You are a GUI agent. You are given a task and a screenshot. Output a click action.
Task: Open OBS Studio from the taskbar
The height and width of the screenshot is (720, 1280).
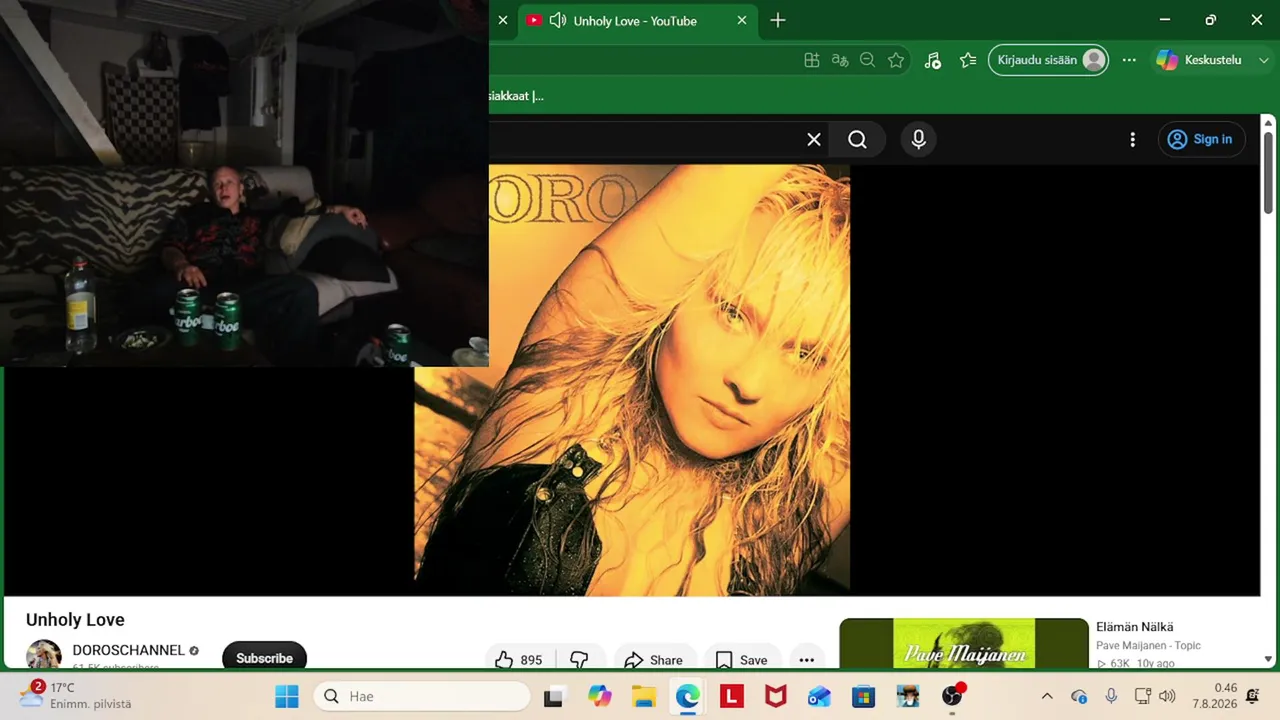tap(952, 696)
